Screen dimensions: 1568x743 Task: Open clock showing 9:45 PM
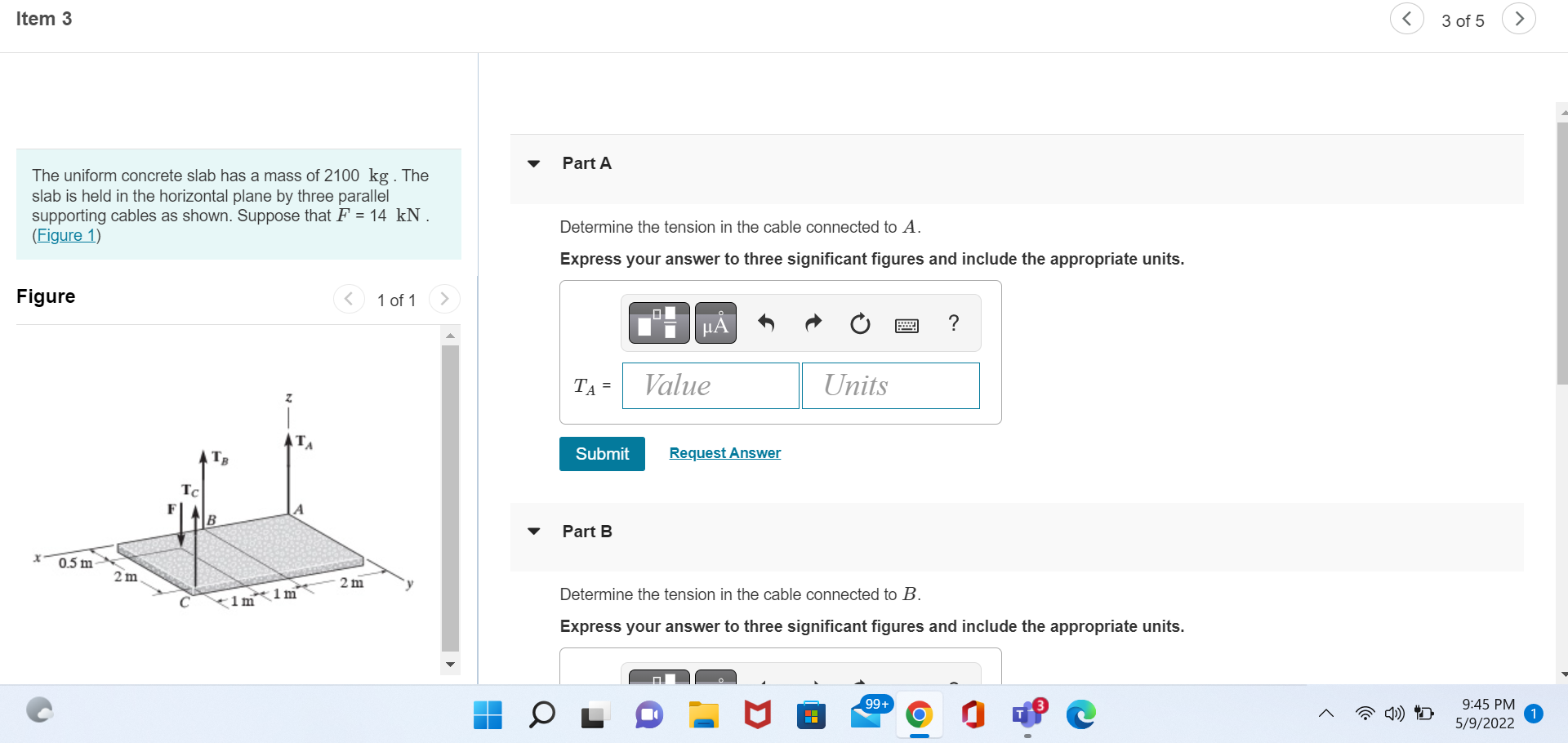(1487, 714)
